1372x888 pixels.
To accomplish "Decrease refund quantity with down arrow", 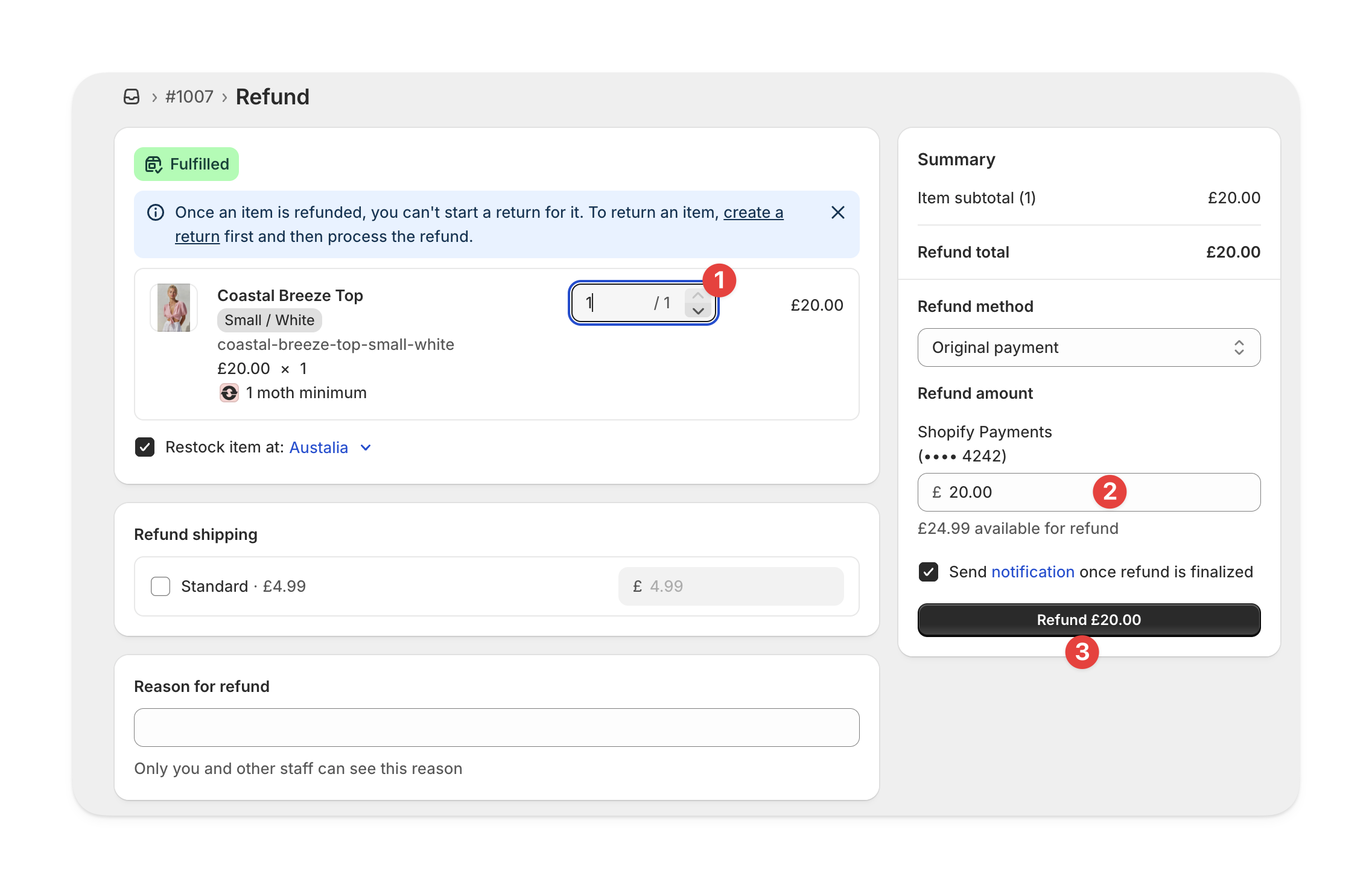I will [x=698, y=311].
